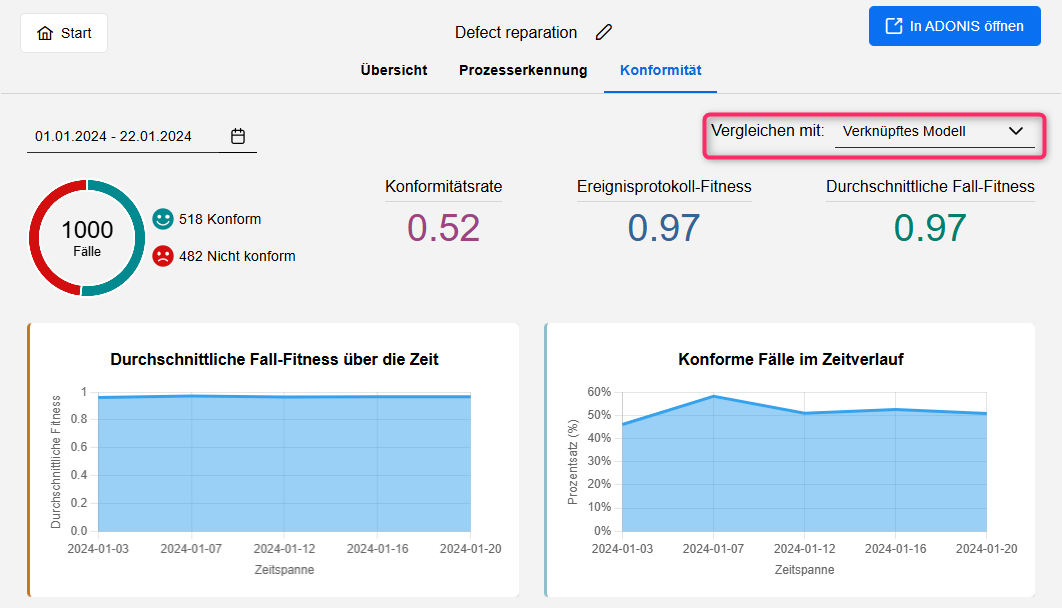The width and height of the screenshot is (1062, 608).
Task: Click the Durchschnittliche Fall-Fitness über die Zeit chart title
Action: (274, 359)
